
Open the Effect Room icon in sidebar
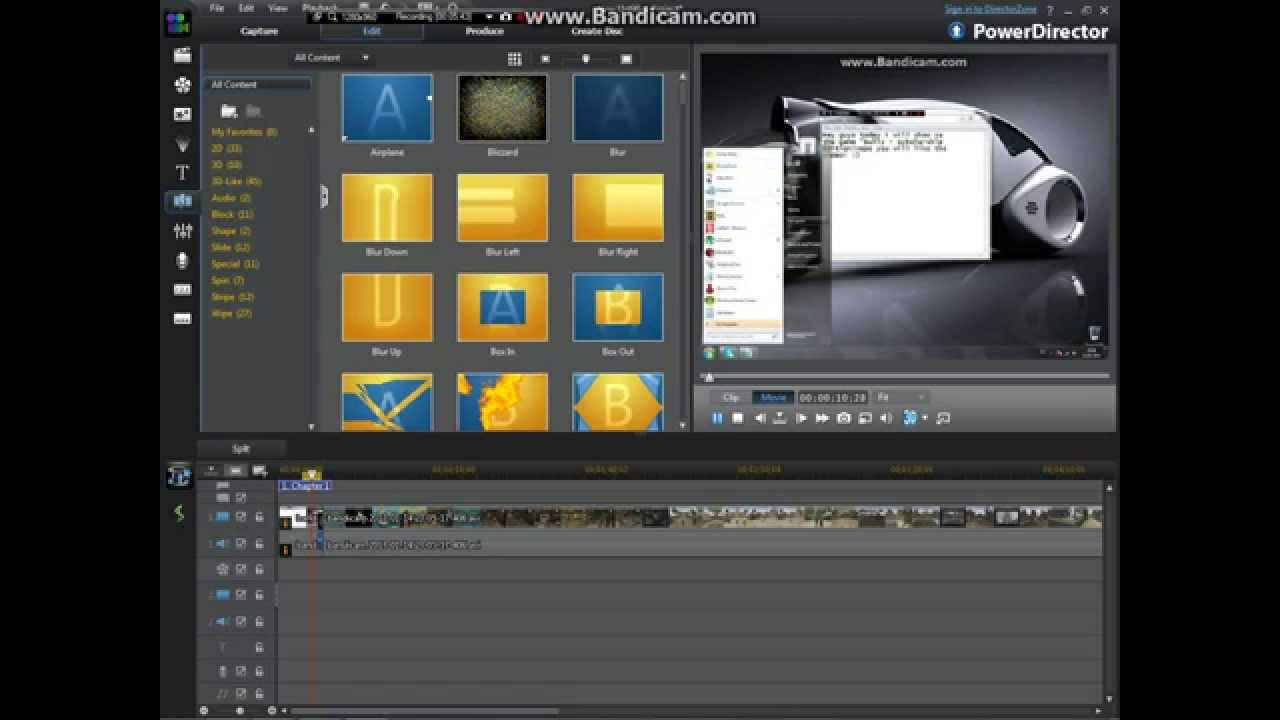point(182,85)
